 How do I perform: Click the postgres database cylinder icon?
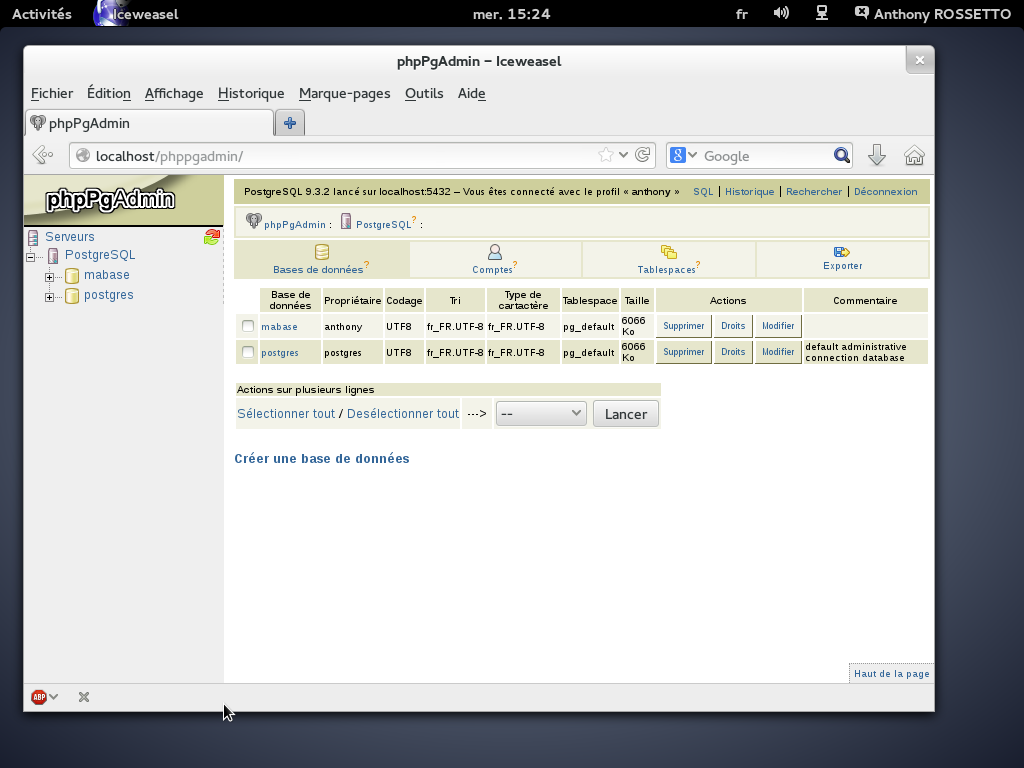coord(72,296)
